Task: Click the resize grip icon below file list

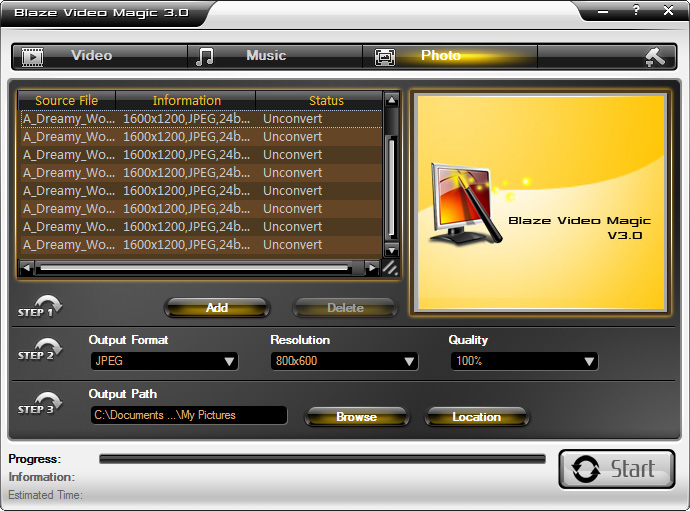Action: pyautogui.click(x=390, y=268)
